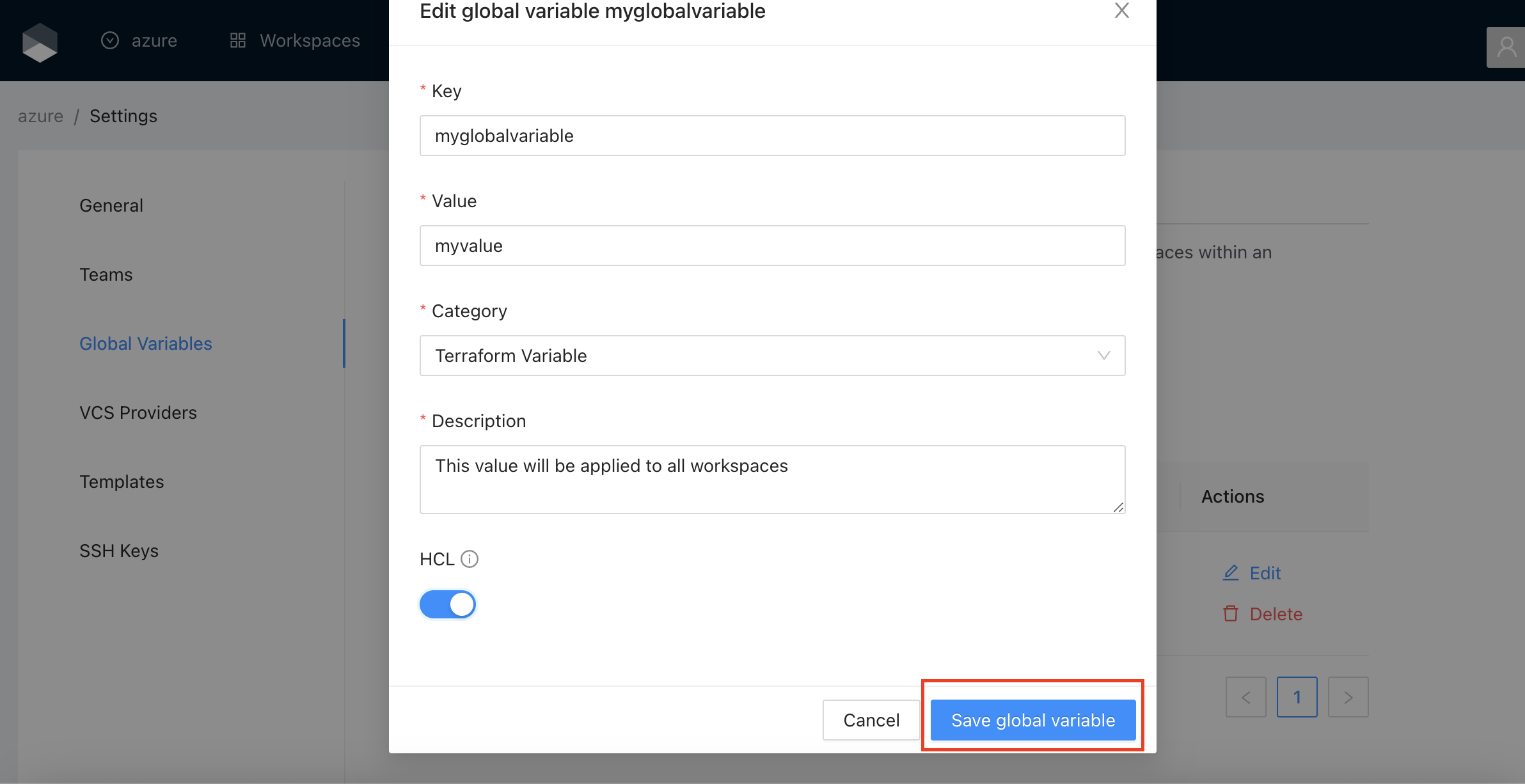
Task: Click Save global variable button
Action: pyautogui.click(x=1032, y=720)
